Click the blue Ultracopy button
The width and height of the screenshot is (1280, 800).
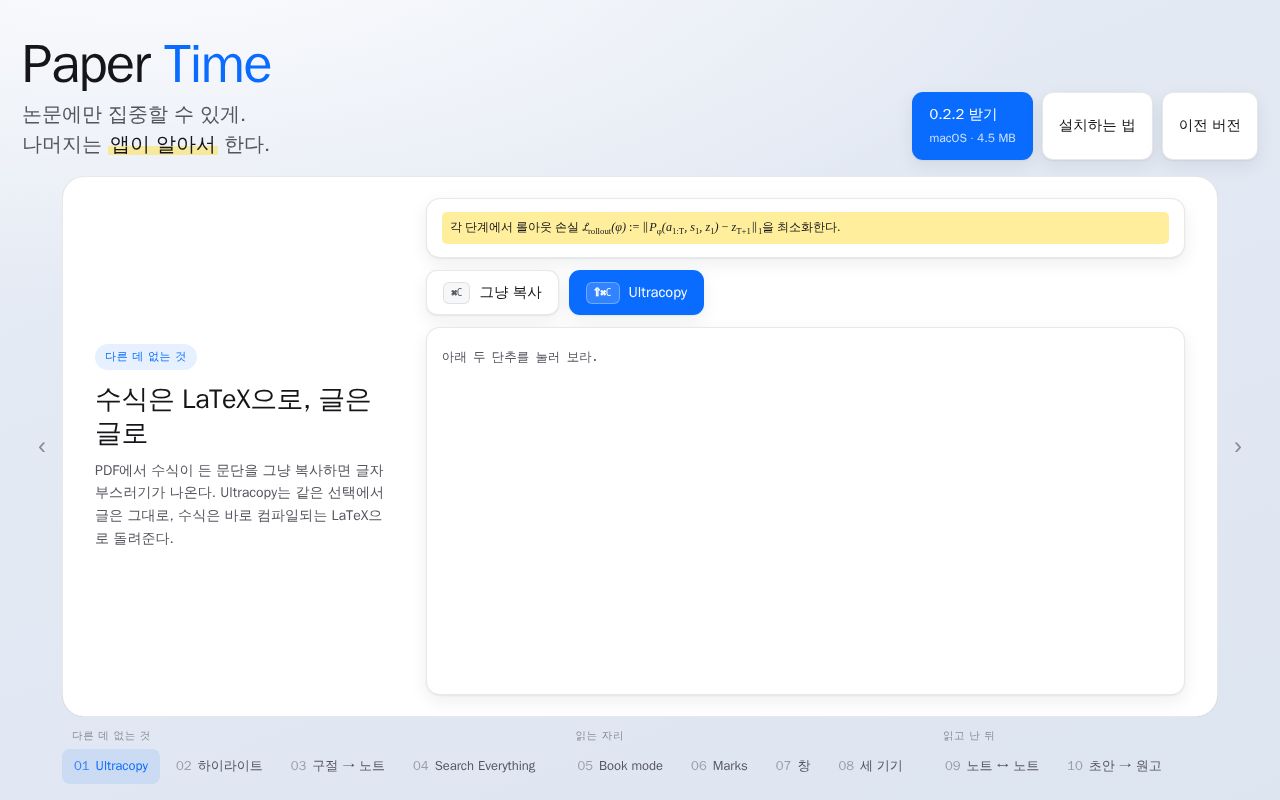tap(636, 293)
